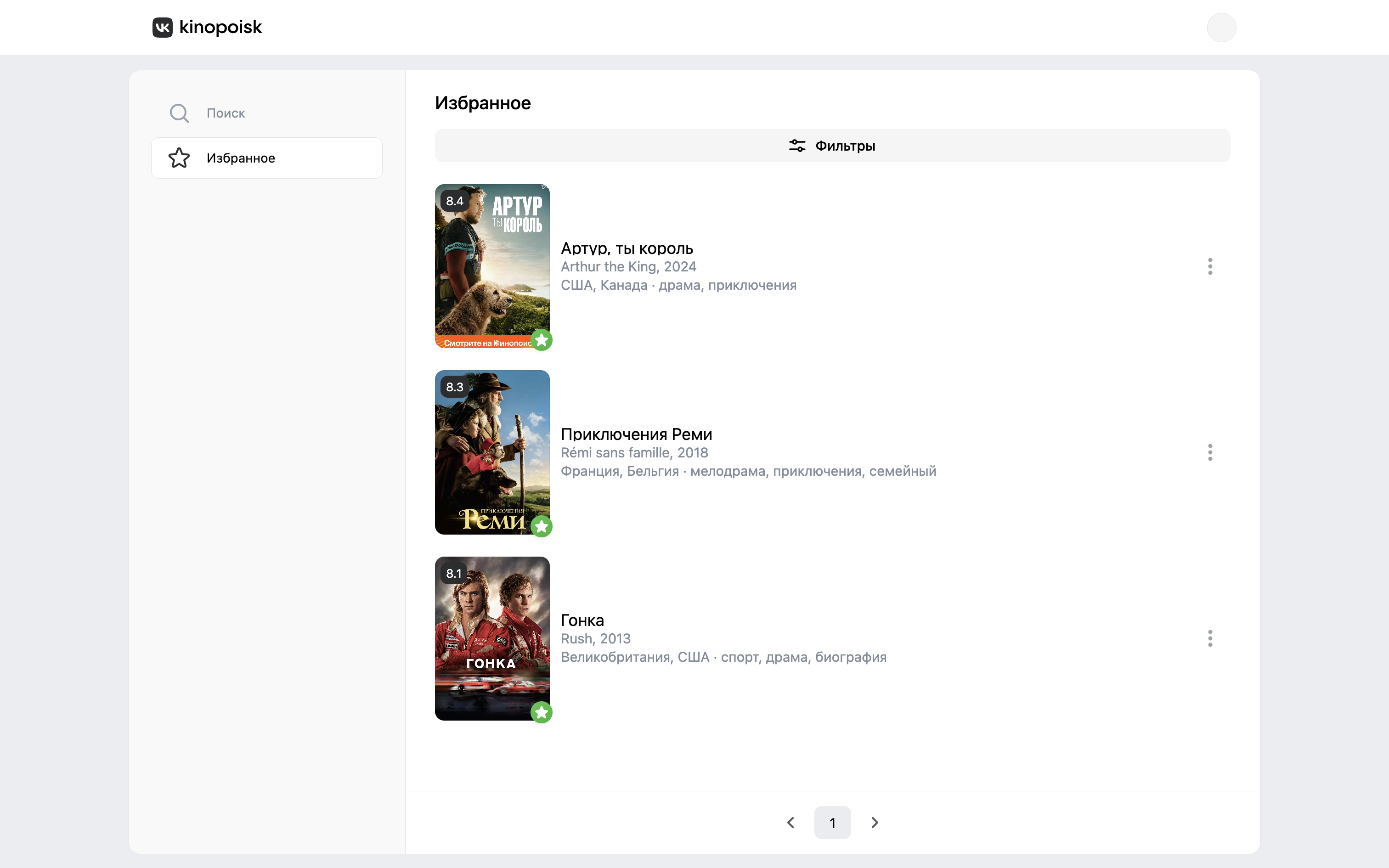Viewport: 1389px width, 868px height.
Task: Click the star icon beside Избранное
Action: coord(179,158)
